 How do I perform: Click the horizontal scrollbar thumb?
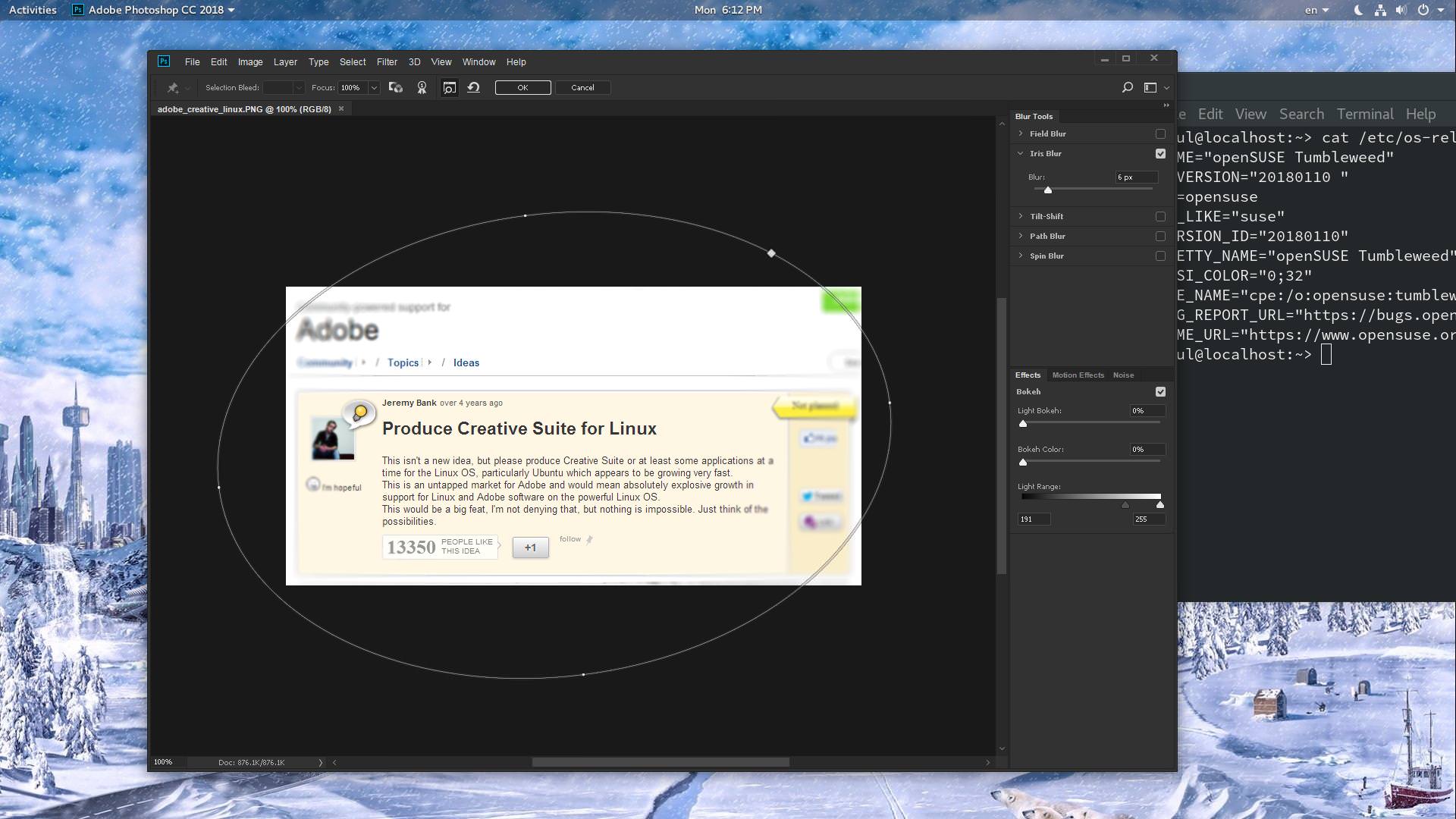[661, 762]
